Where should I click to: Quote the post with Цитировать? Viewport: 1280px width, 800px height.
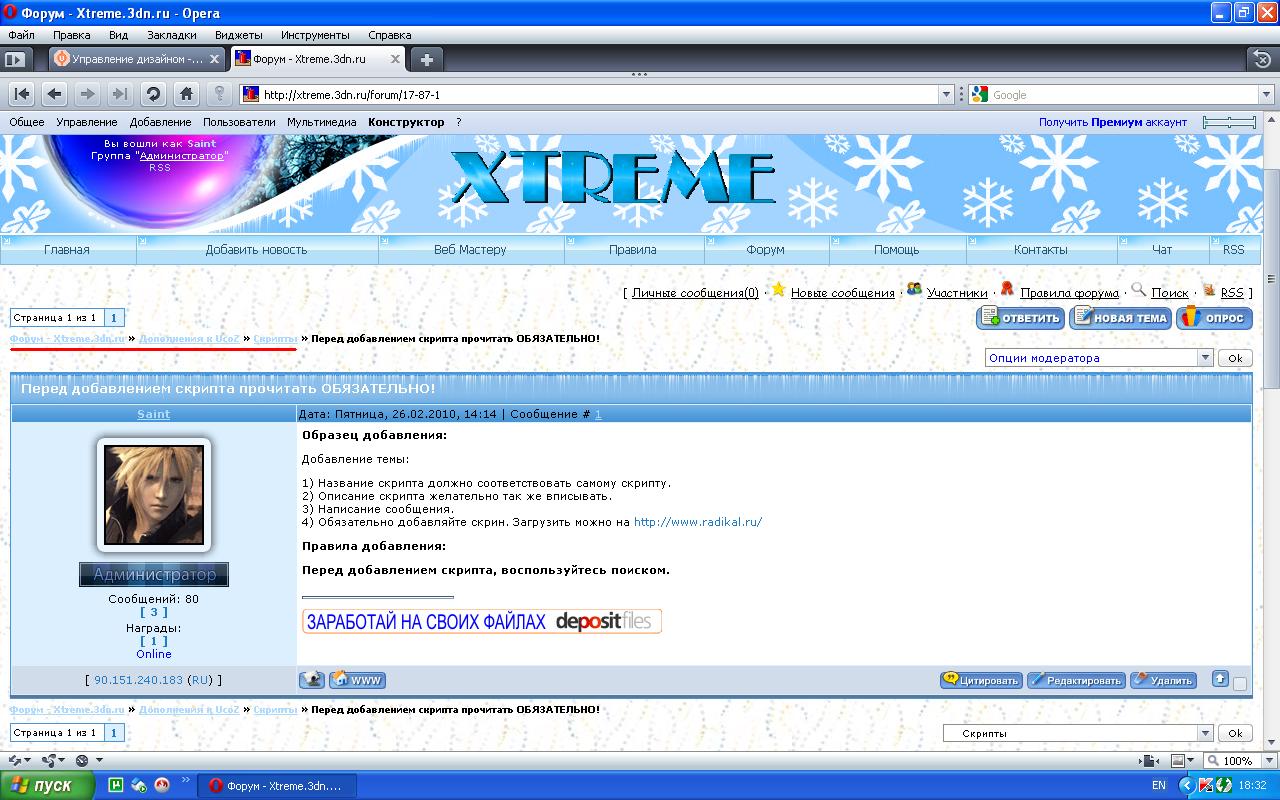tap(981, 680)
